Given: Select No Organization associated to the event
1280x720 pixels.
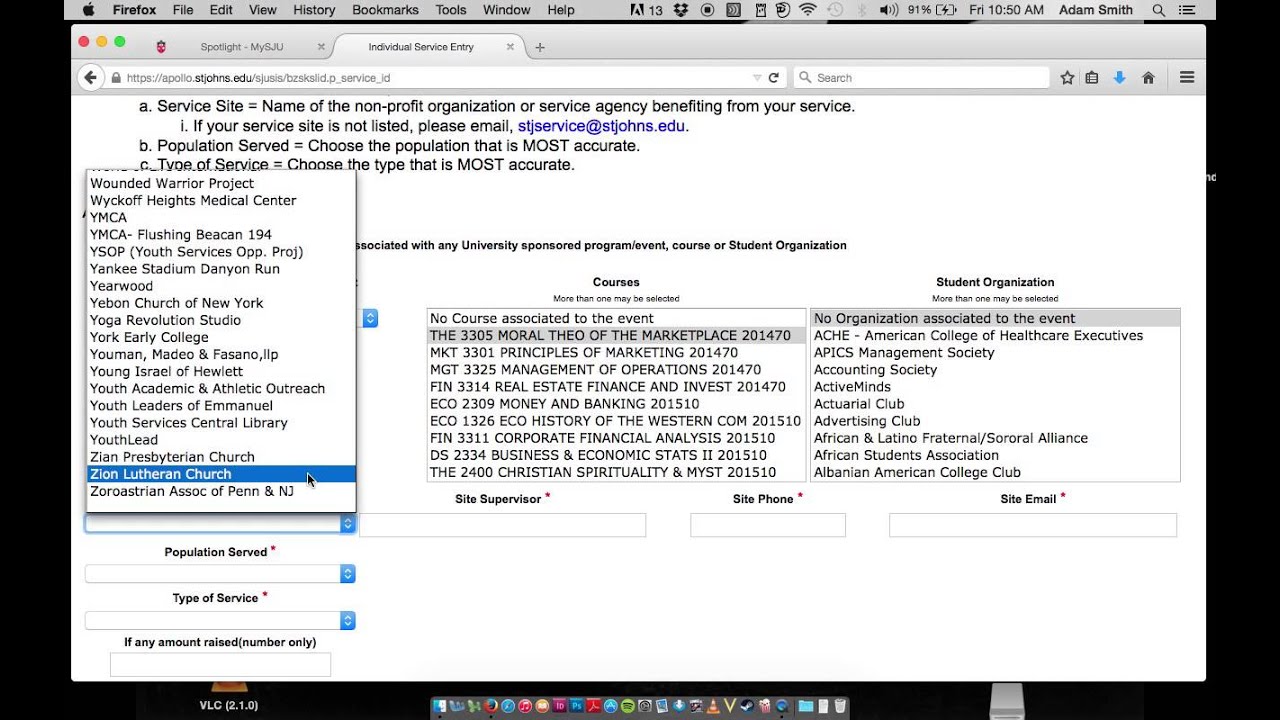Looking at the screenshot, I should [x=995, y=318].
